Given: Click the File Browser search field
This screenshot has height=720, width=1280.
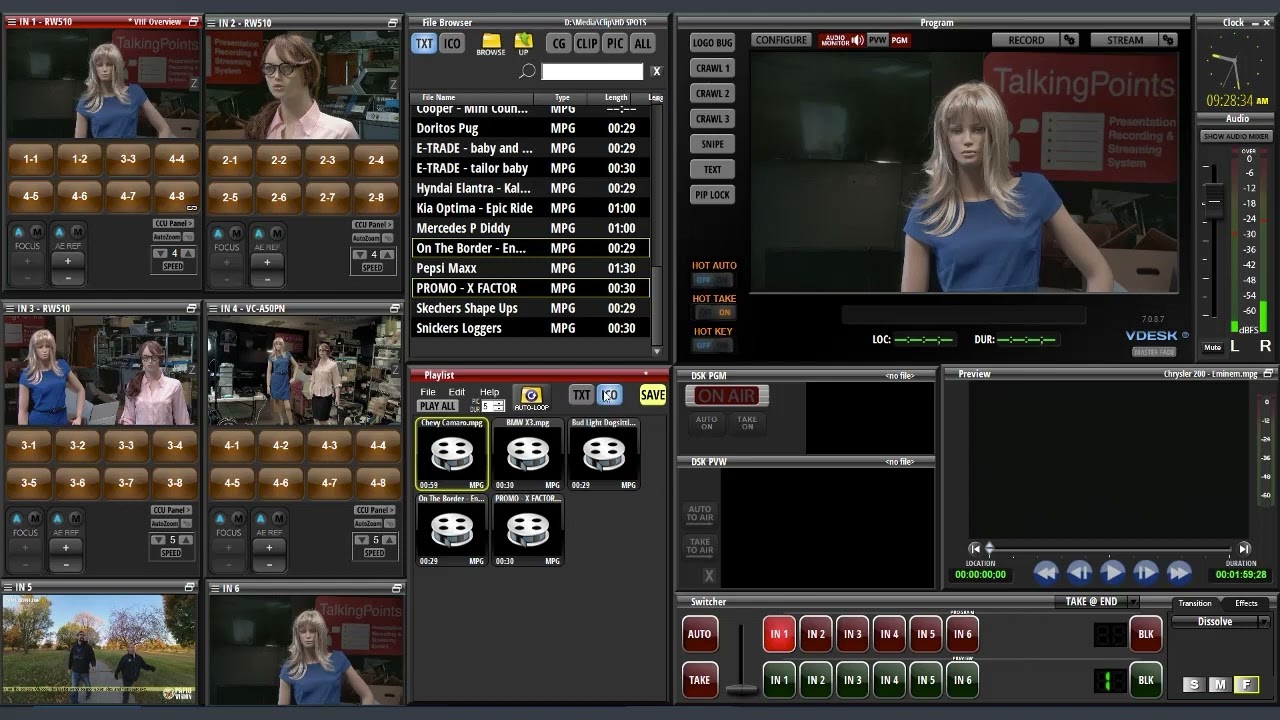Looking at the screenshot, I should pyautogui.click(x=592, y=71).
